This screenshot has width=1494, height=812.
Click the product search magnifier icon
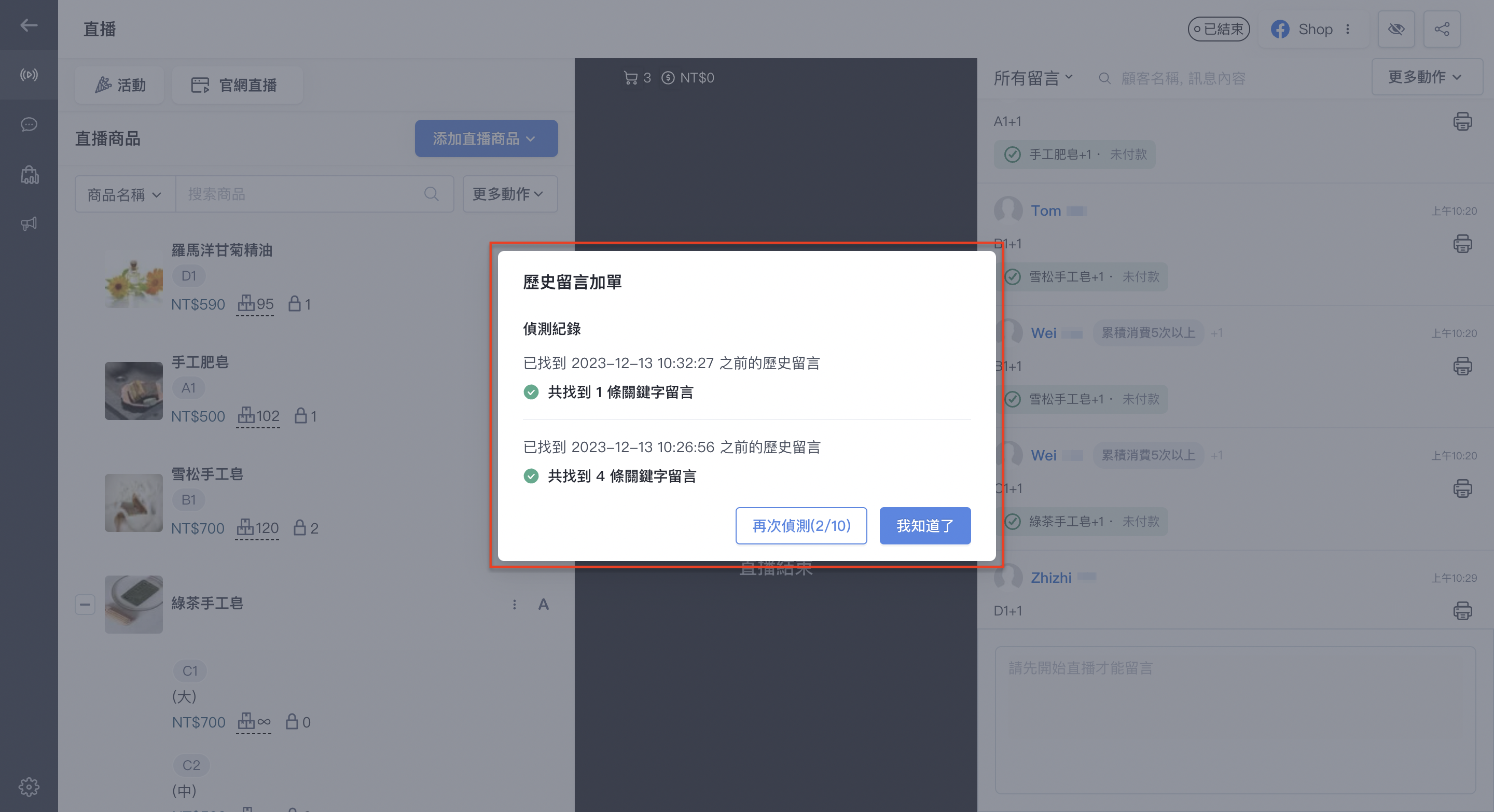tap(431, 193)
